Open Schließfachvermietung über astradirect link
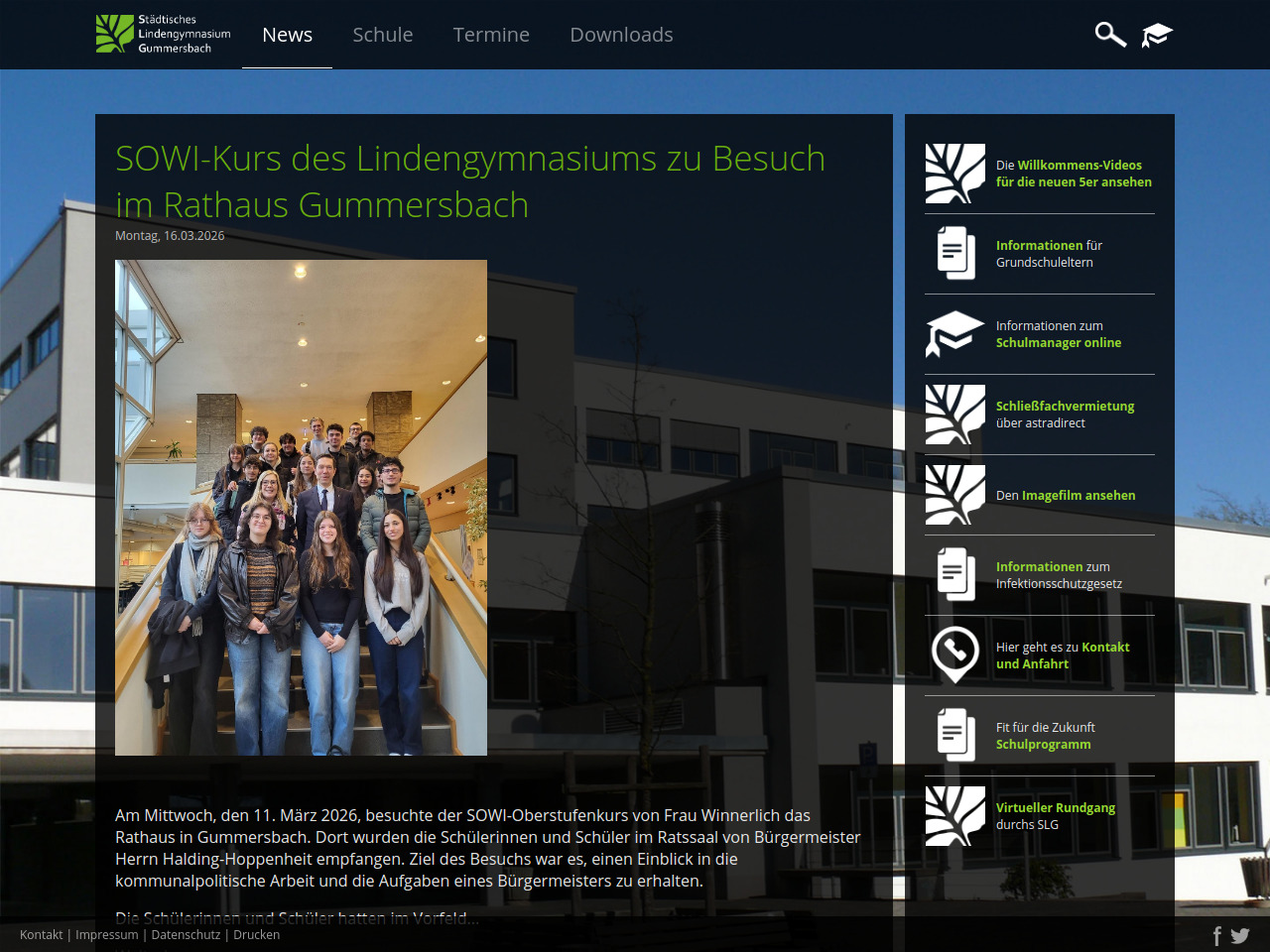 [x=1065, y=415]
